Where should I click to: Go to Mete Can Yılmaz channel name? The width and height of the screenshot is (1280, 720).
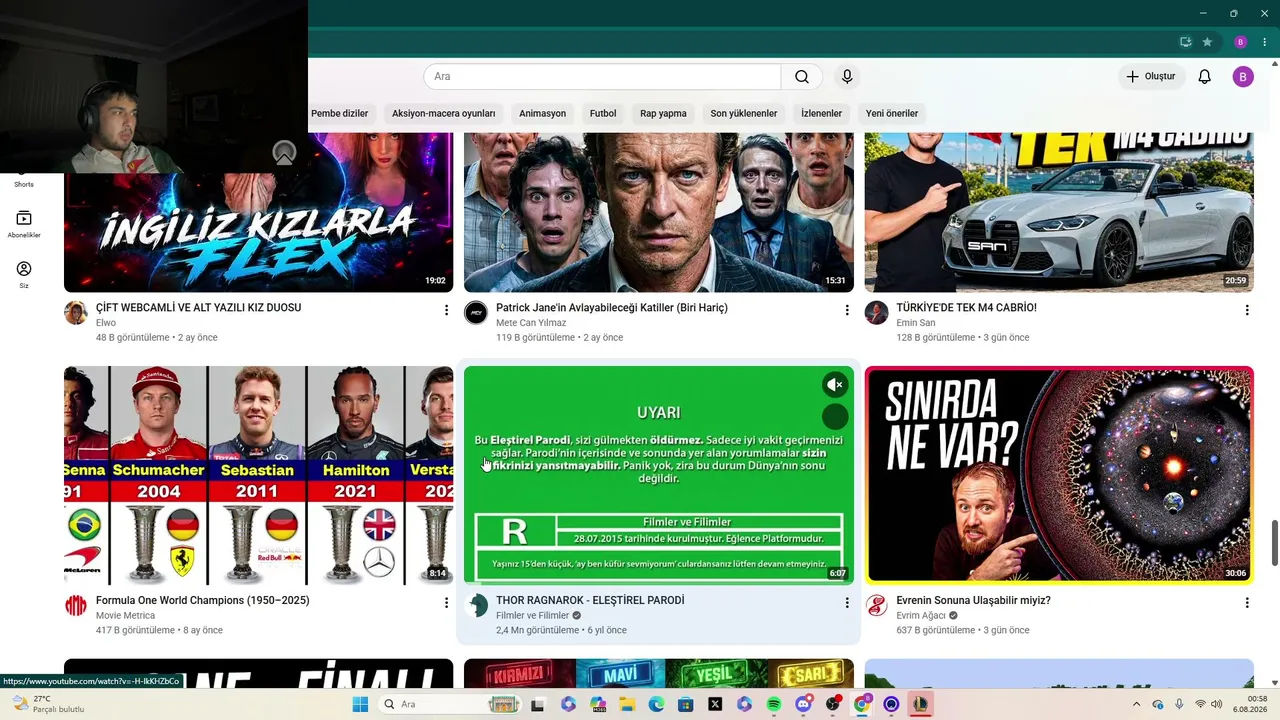(531, 323)
